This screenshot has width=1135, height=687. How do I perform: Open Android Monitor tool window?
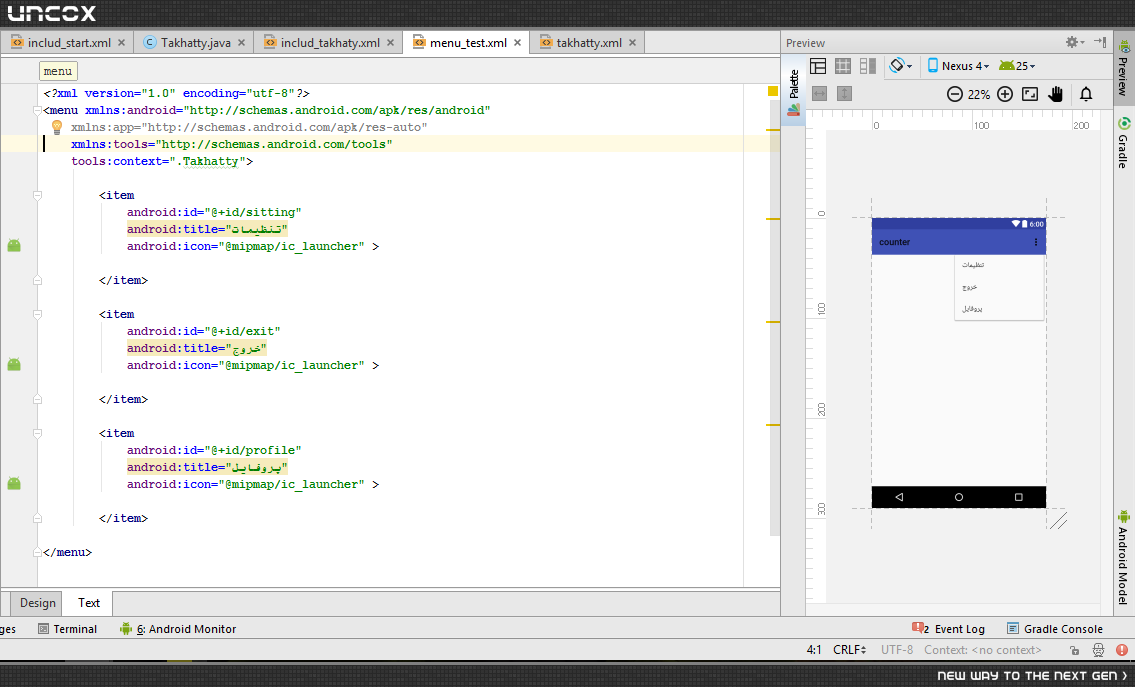coord(178,629)
